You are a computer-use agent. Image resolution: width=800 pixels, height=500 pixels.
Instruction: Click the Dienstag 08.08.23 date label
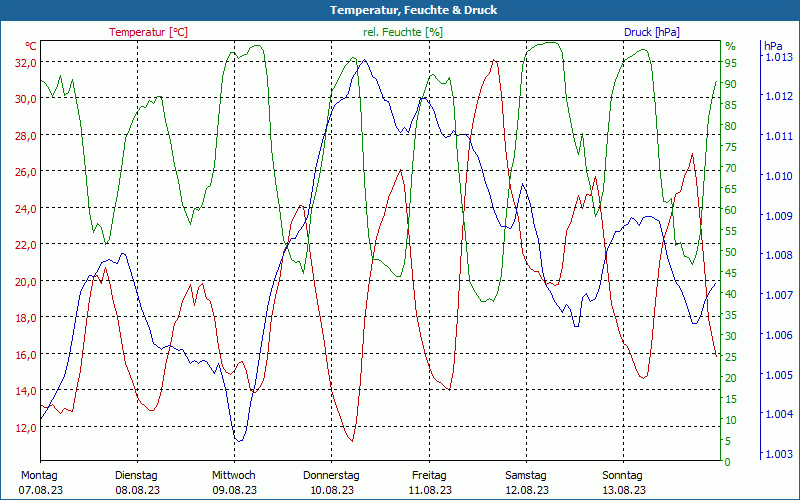[137, 482]
